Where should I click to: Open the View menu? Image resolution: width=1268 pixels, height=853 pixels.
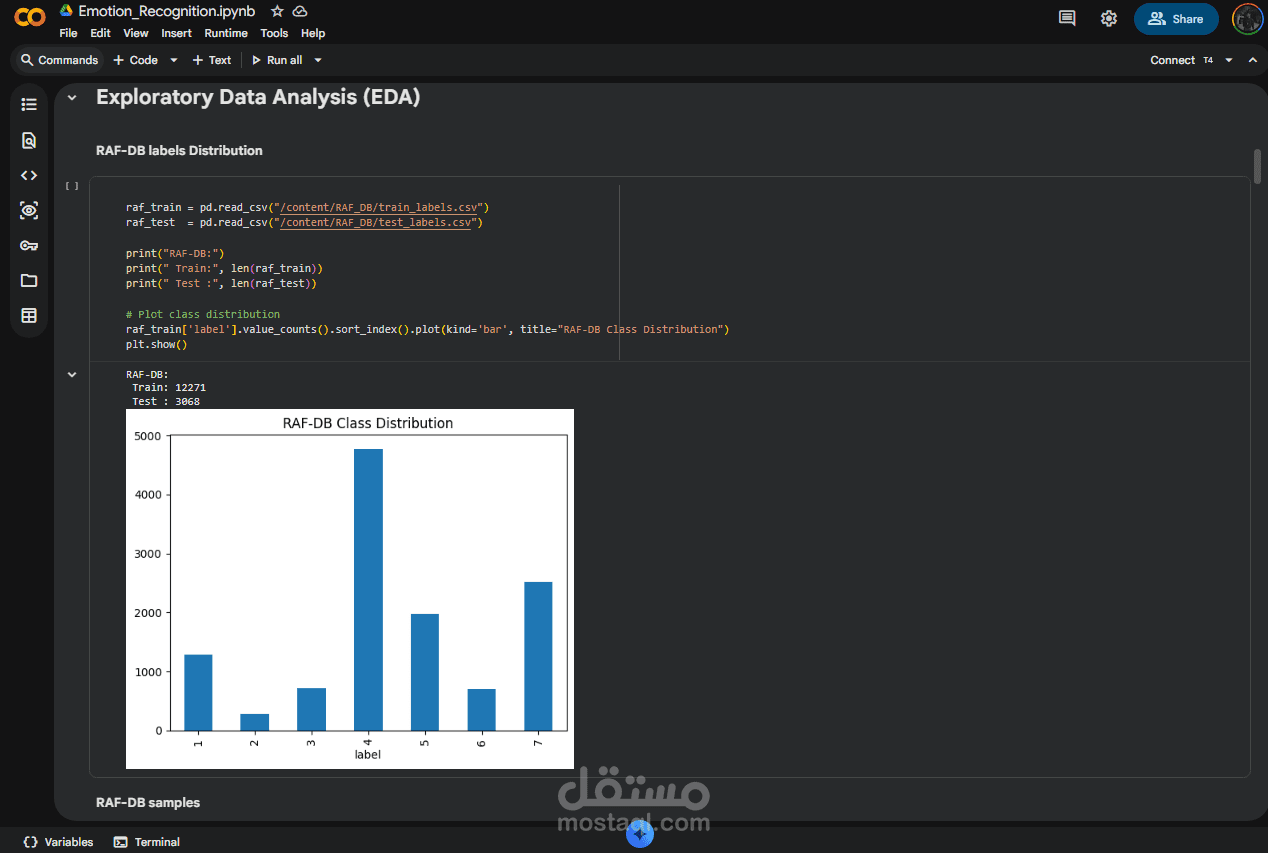pos(136,33)
